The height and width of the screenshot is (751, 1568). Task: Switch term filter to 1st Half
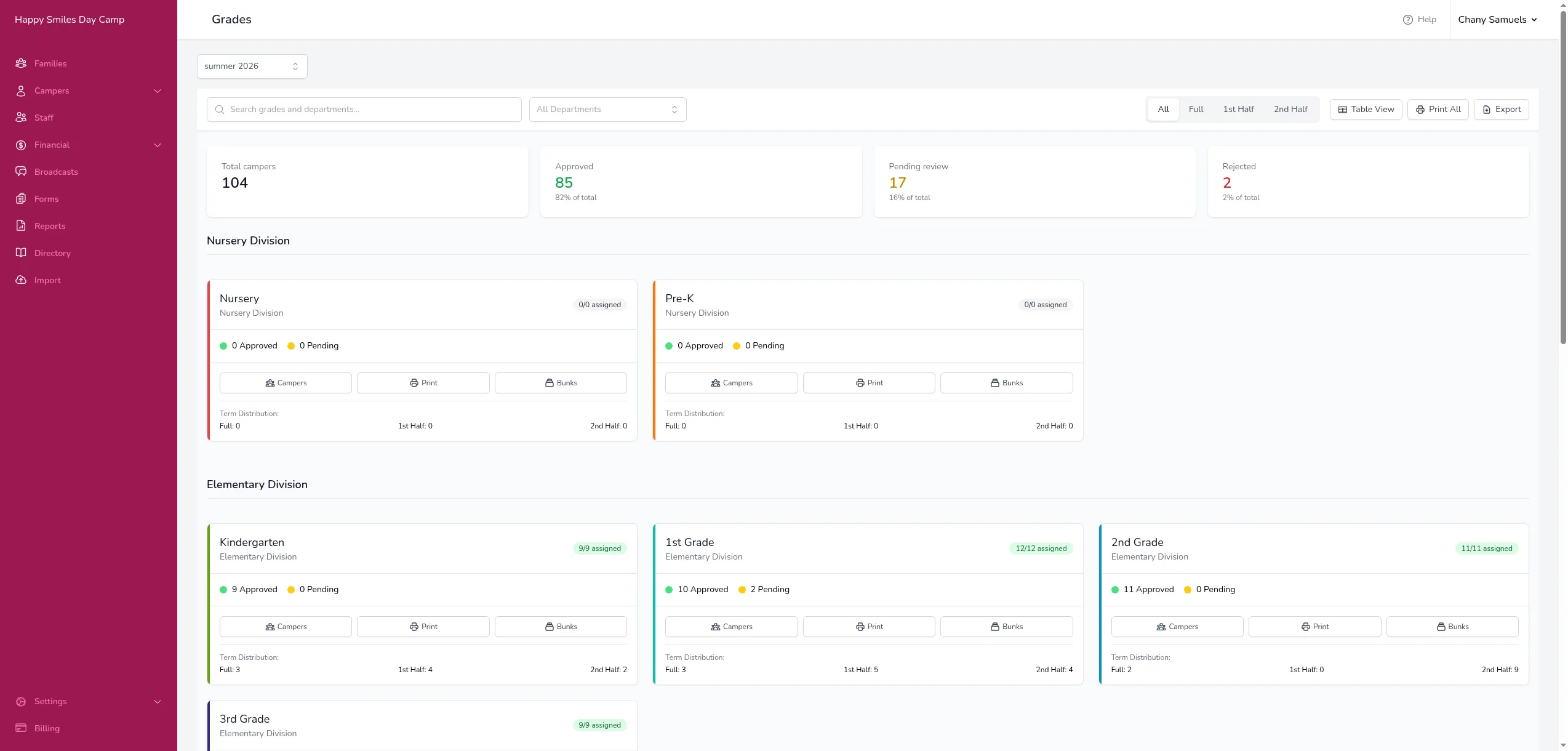(1238, 110)
